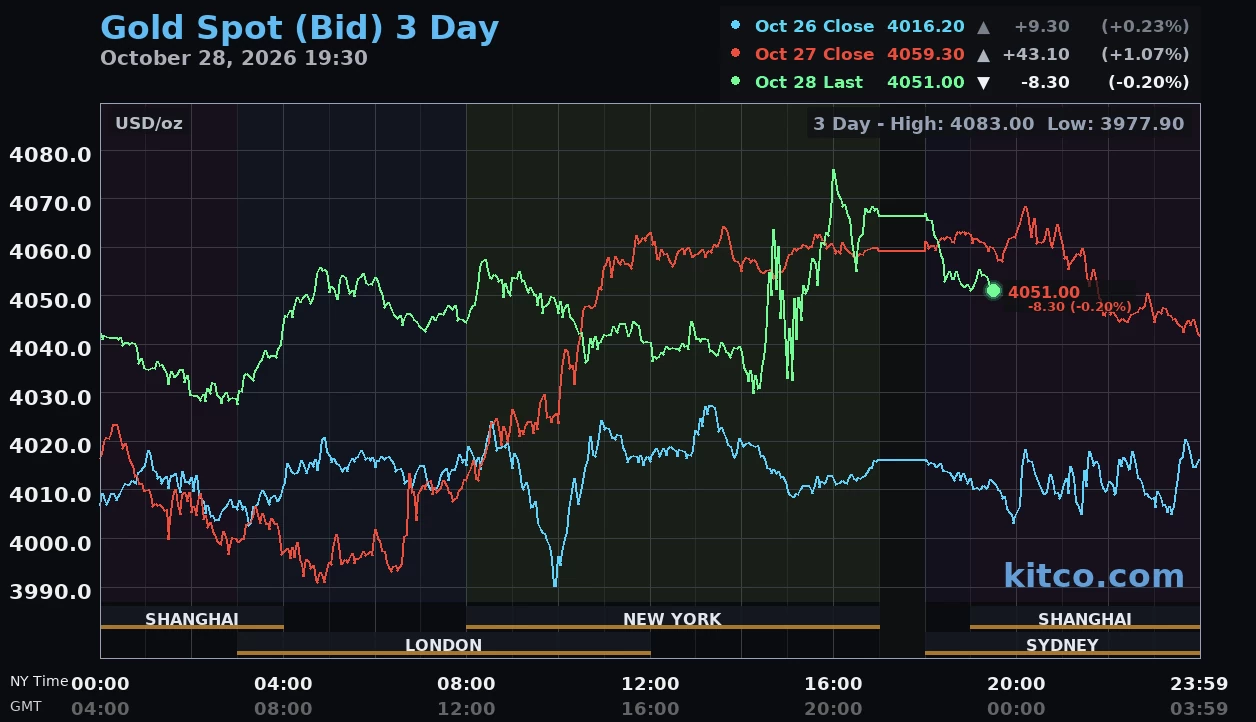
Task: Click the red Oct 27 legend dot
Action: coord(736,54)
